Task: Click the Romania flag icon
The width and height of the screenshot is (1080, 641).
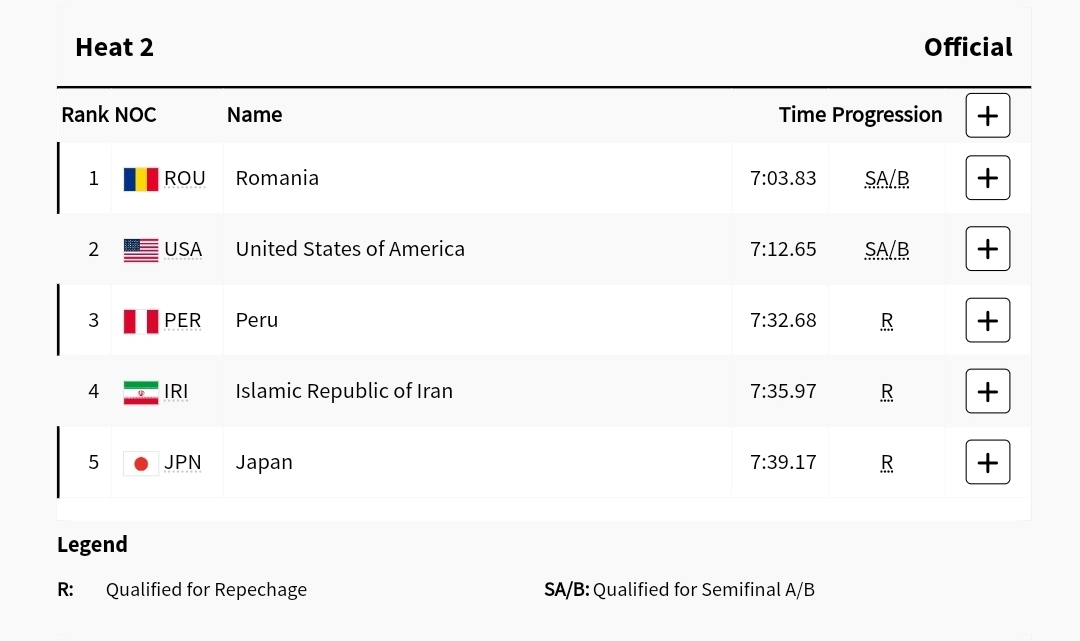Action: [x=141, y=179]
